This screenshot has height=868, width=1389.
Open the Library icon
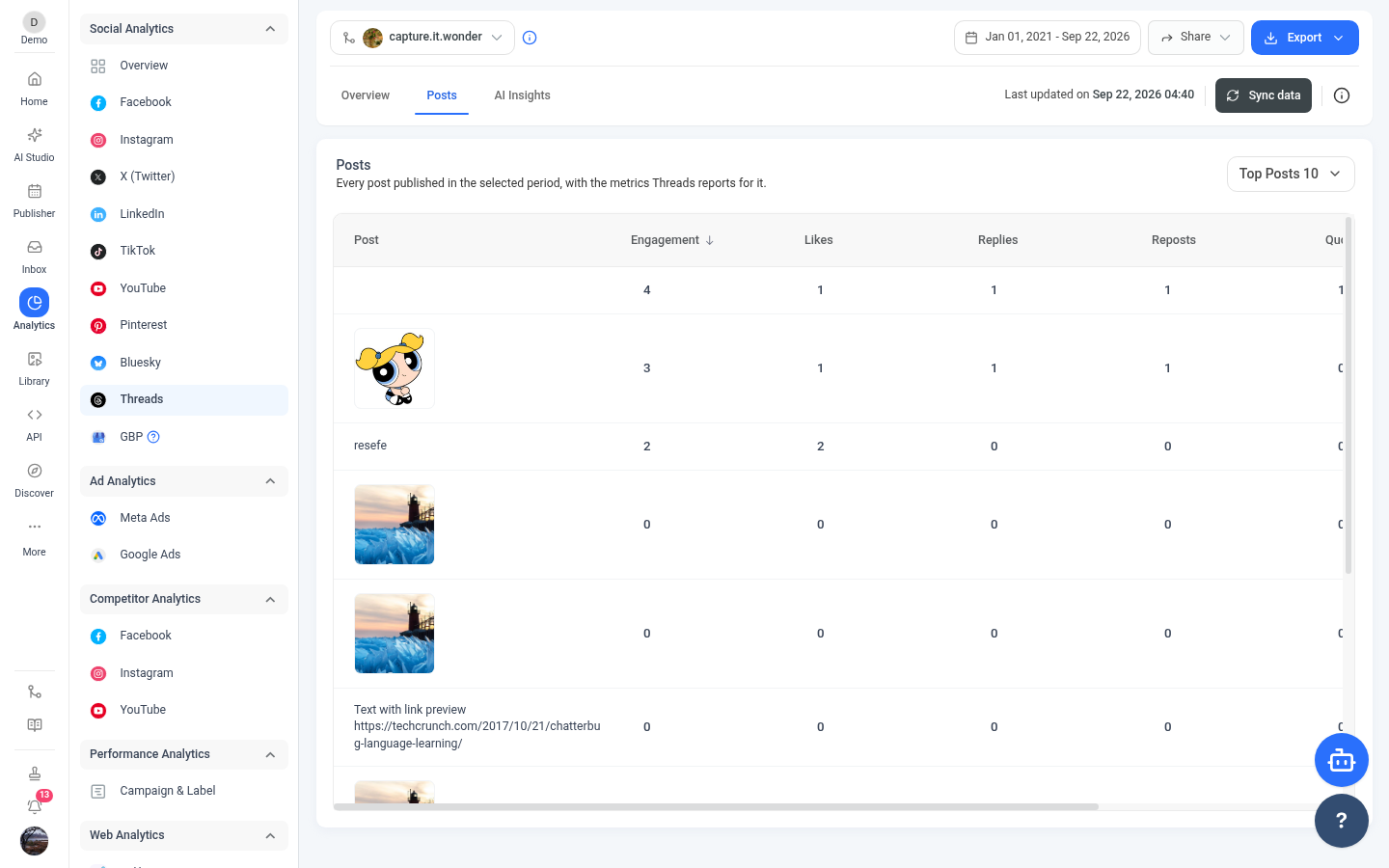click(34, 359)
